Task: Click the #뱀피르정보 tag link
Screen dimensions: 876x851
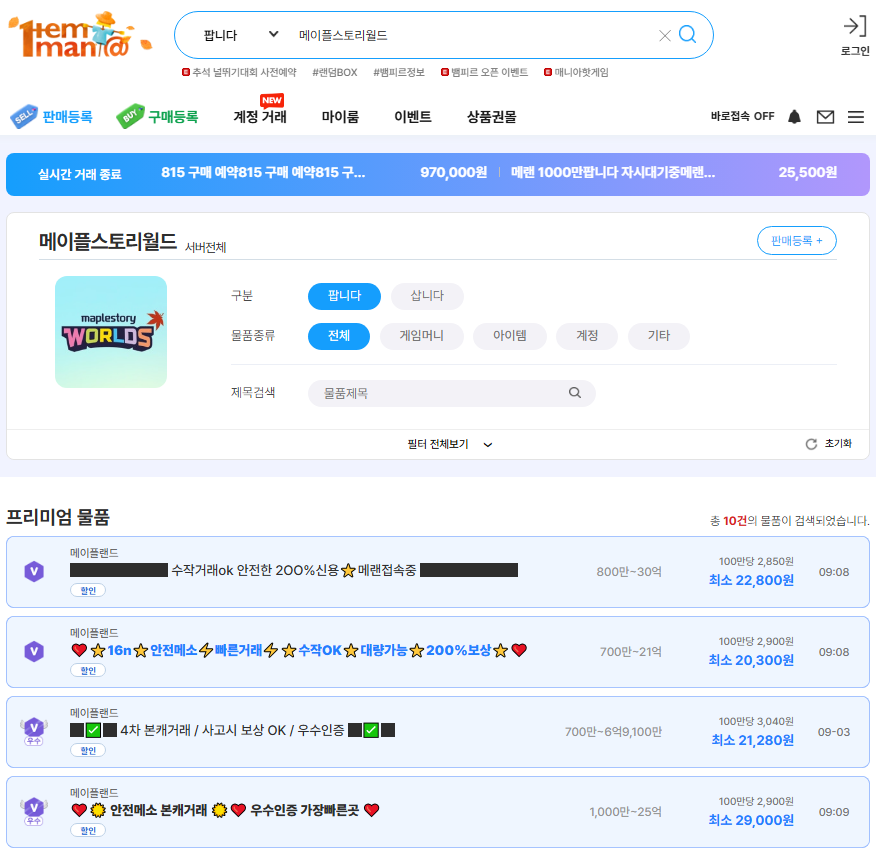Action: (x=399, y=72)
